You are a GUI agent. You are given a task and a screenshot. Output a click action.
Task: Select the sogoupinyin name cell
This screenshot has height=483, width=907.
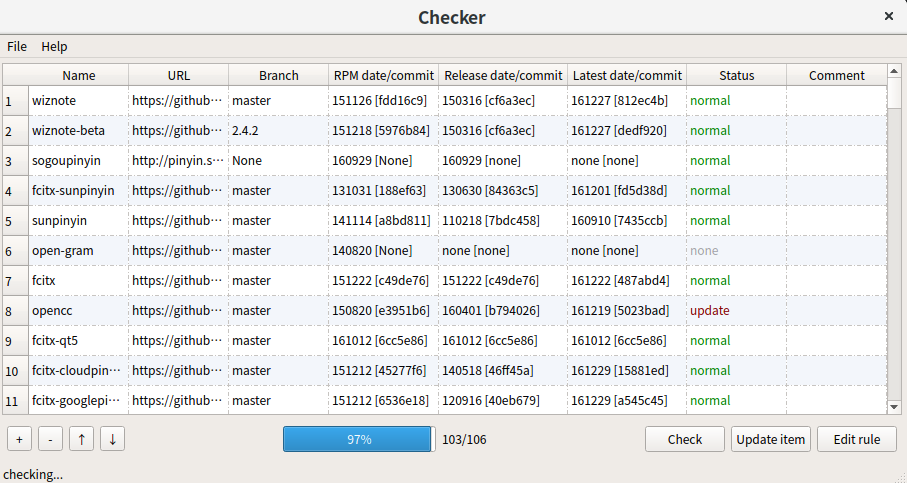coord(79,161)
